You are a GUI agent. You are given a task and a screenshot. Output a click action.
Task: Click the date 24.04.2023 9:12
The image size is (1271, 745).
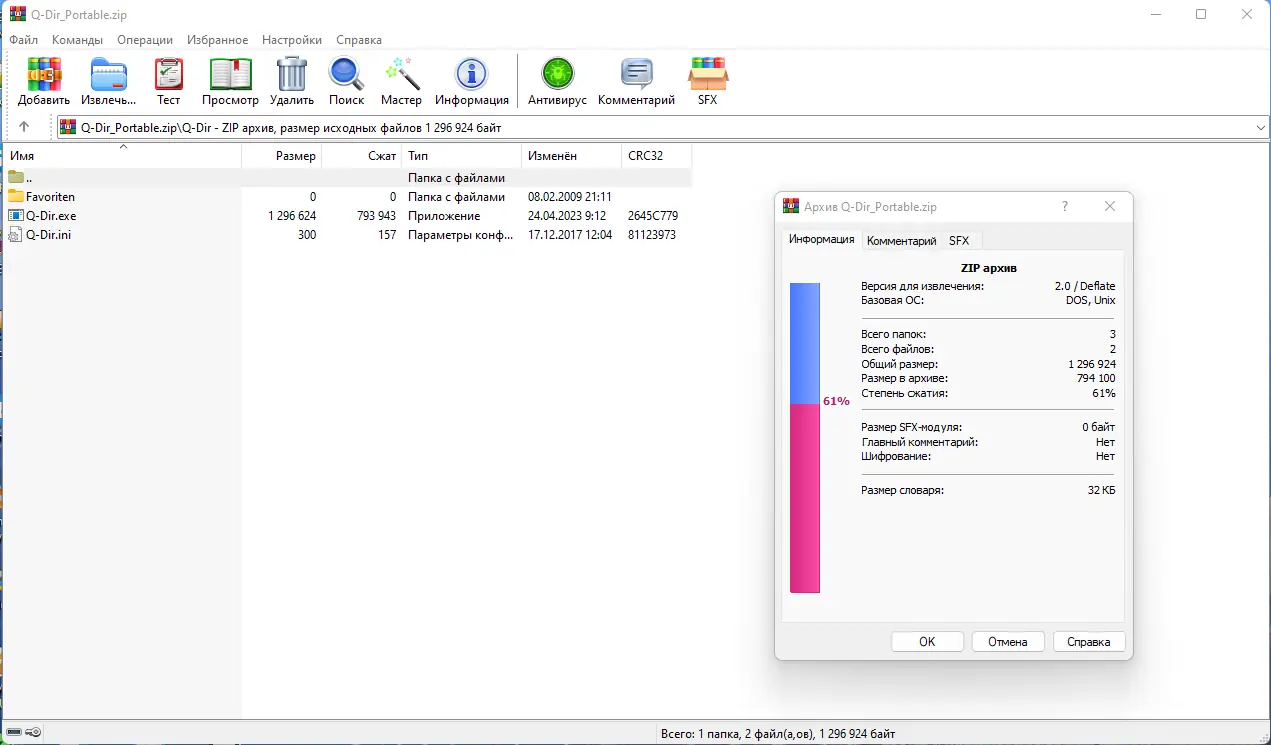click(x=567, y=216)
